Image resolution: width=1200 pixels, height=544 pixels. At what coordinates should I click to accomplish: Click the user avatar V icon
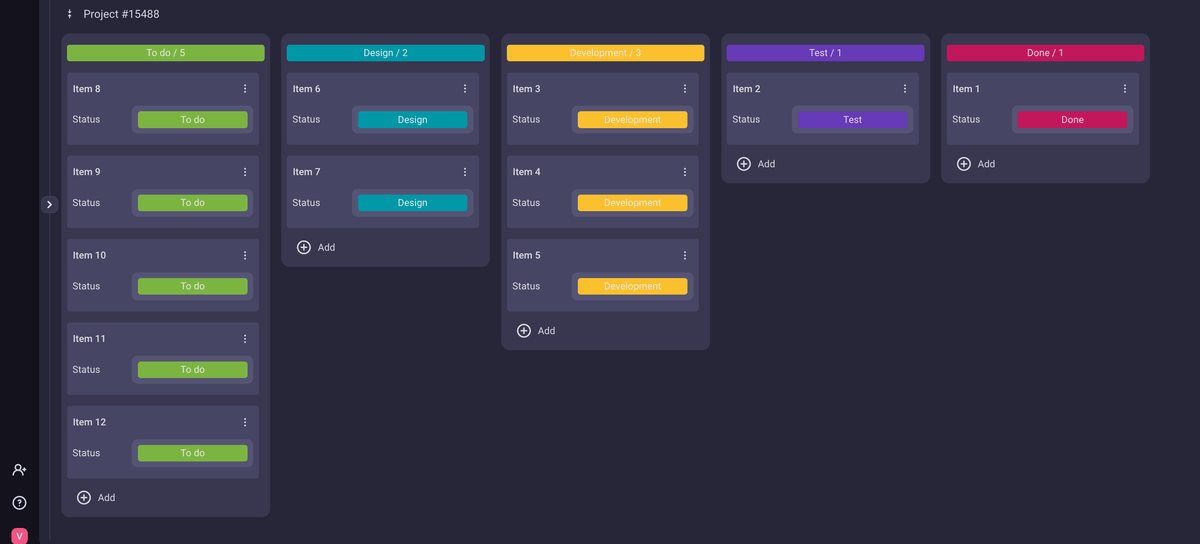pos(19,536)
